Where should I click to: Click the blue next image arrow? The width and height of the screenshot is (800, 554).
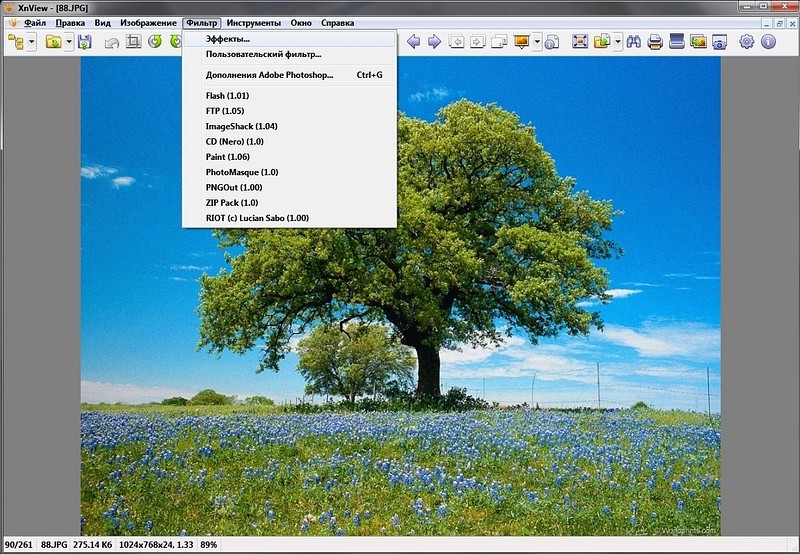click(x=434, y=42)
